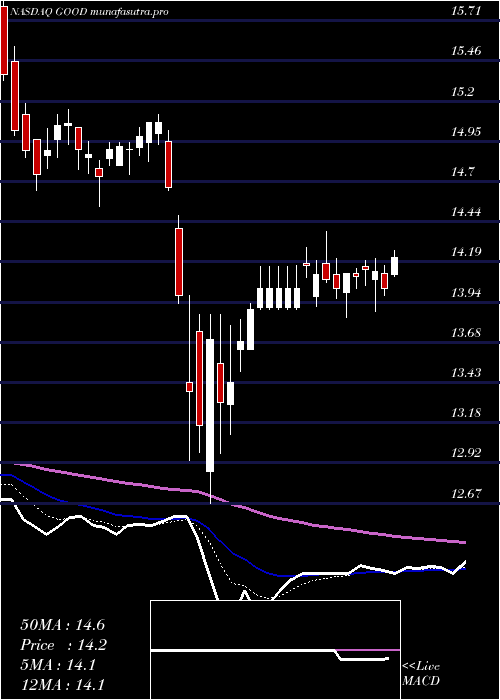Select the 15.46 price axis label
The image size is (500, 700).
[x=466, y=50]
